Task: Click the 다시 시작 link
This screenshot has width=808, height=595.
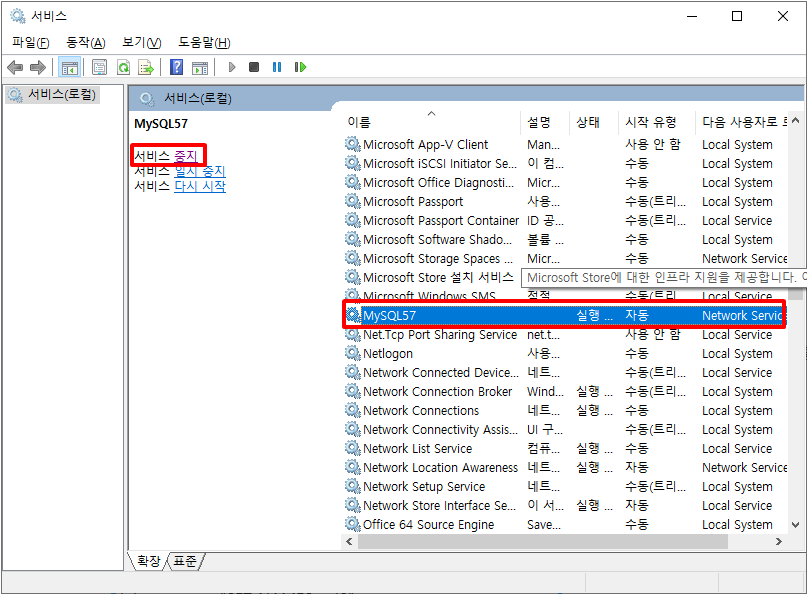Action: click(x=200, y=186)
